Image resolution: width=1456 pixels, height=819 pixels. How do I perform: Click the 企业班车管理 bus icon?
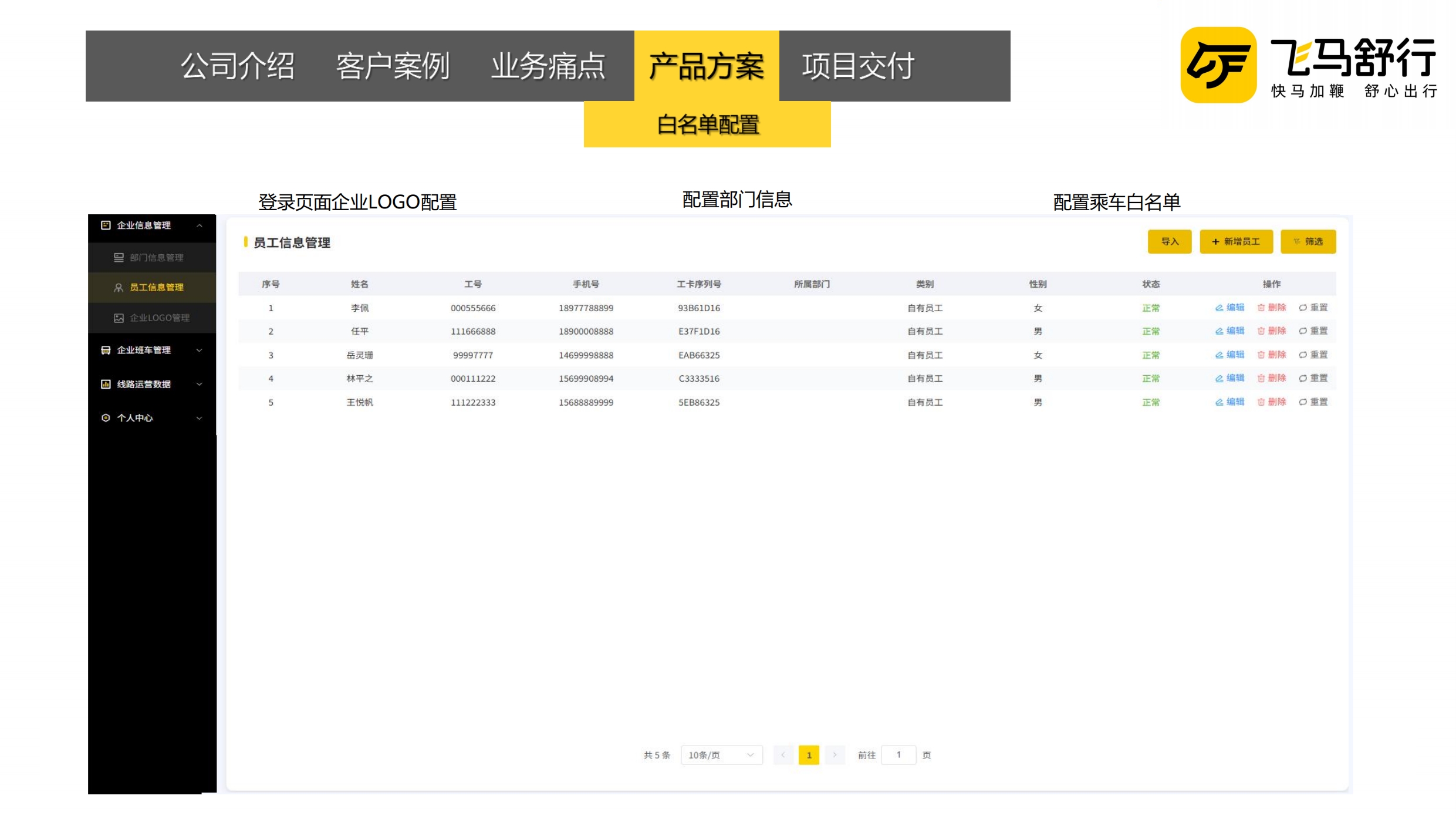click(106, 350)
